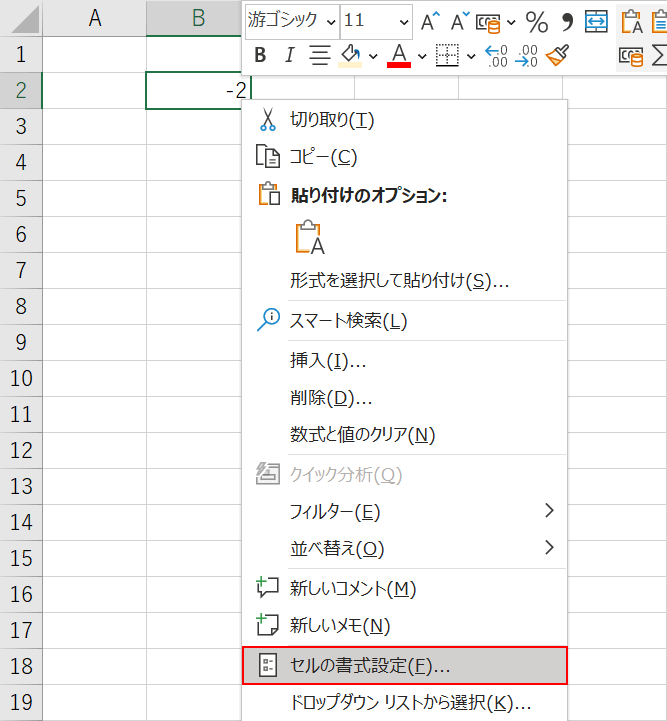Viewport: 667px width, 721px height.
Task: Apply accounting number format in mini toolbar top row
Action: (x=488, y=23)
